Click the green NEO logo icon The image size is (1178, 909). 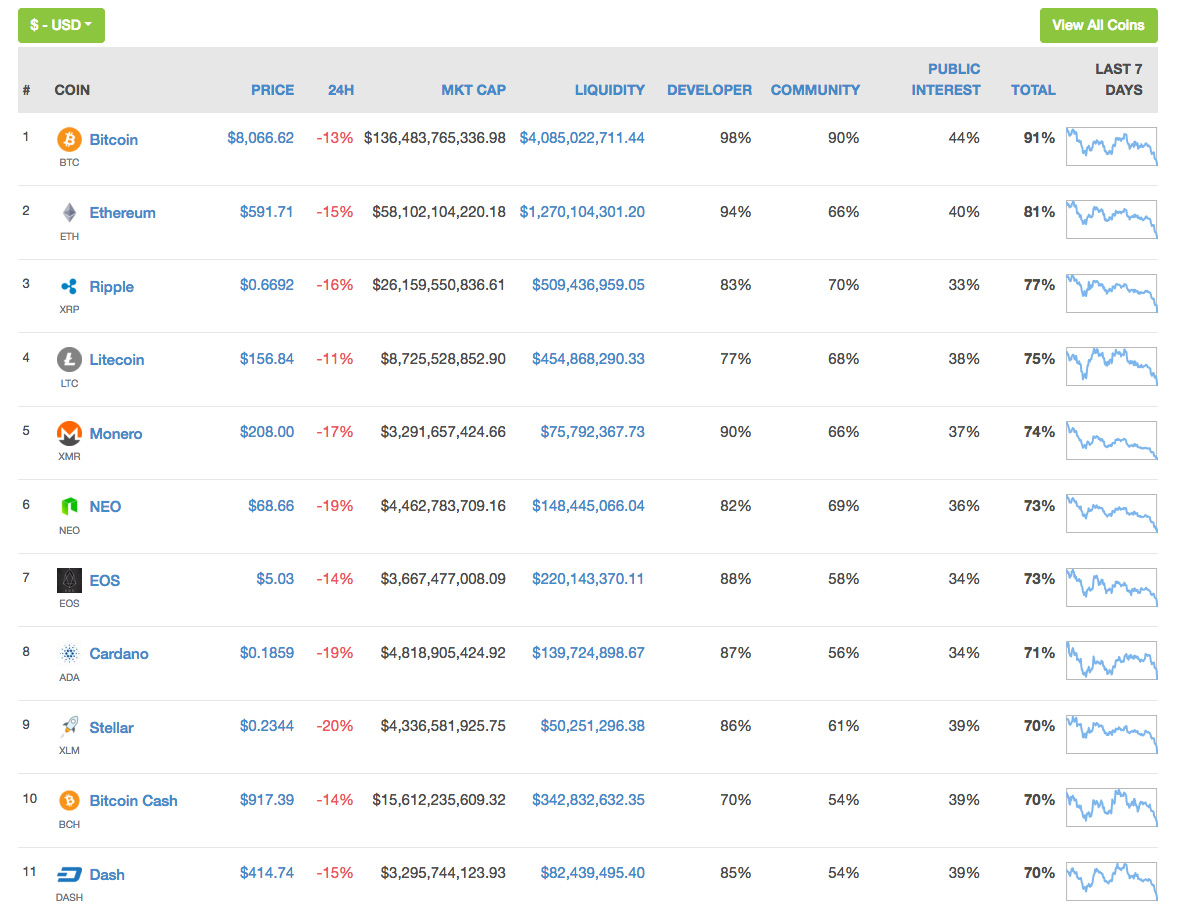point(69,506)
